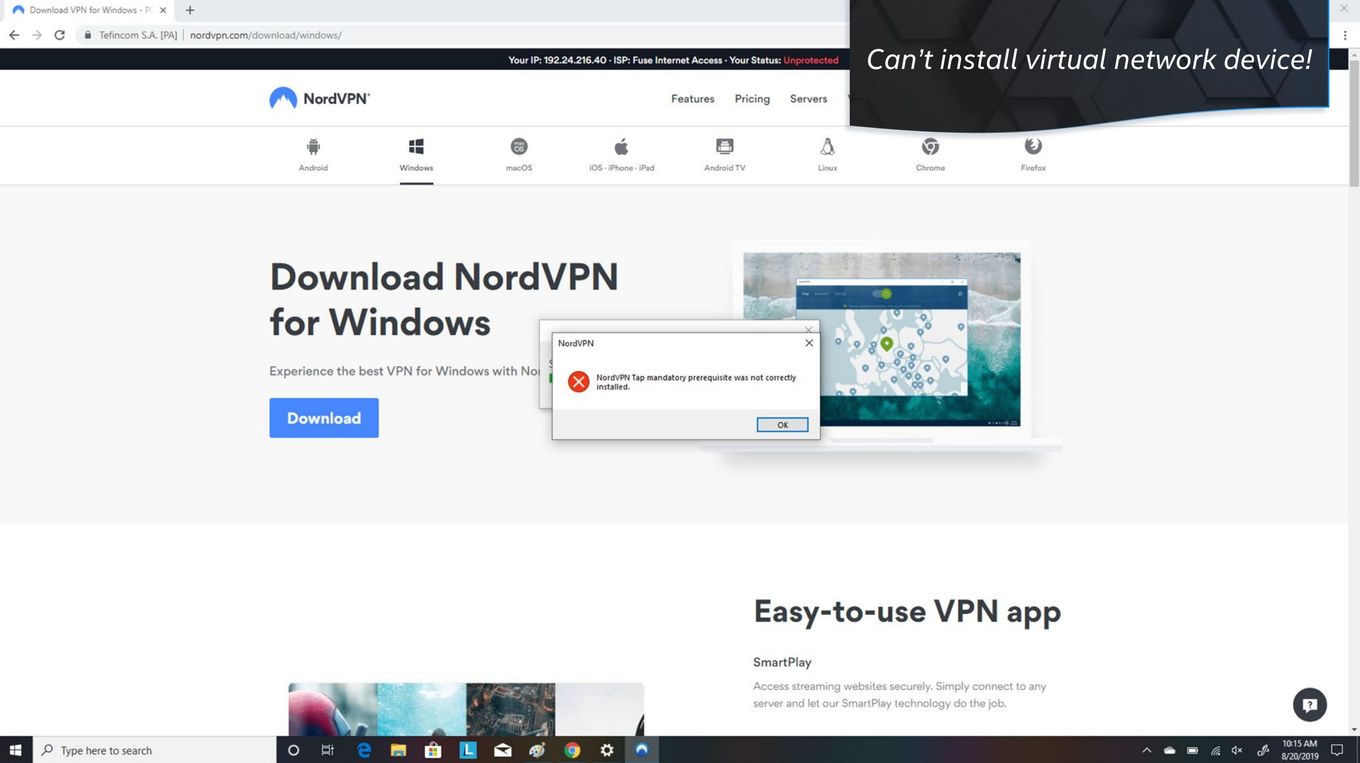The height and width of the screenshot is (763, 1360).
Task: Open the Pricing menu item
Action: pos(752,99)
